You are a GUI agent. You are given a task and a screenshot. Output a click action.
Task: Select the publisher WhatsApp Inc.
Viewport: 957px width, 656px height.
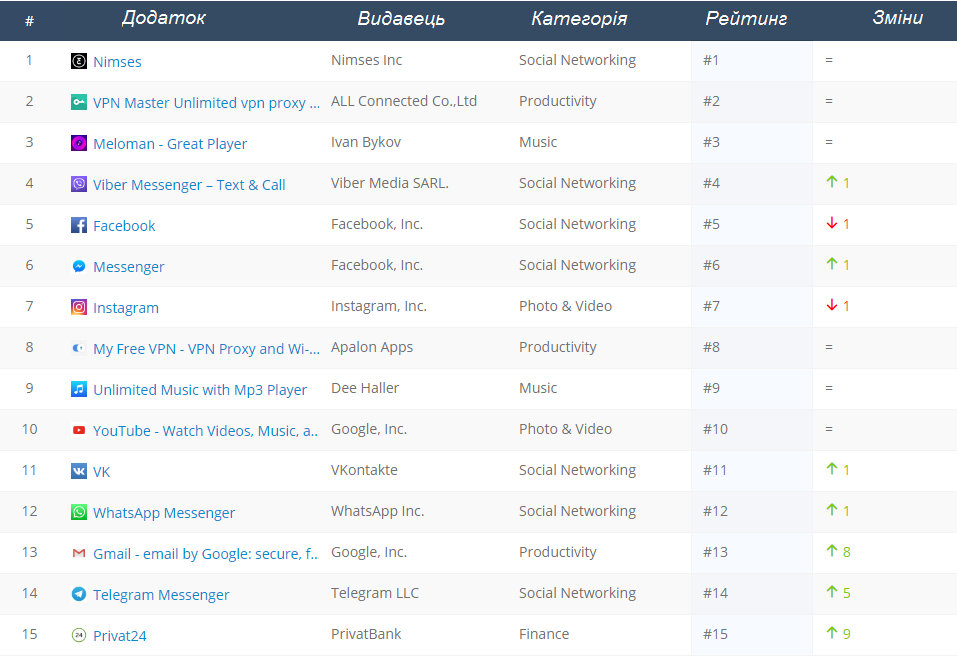(378, 511)
